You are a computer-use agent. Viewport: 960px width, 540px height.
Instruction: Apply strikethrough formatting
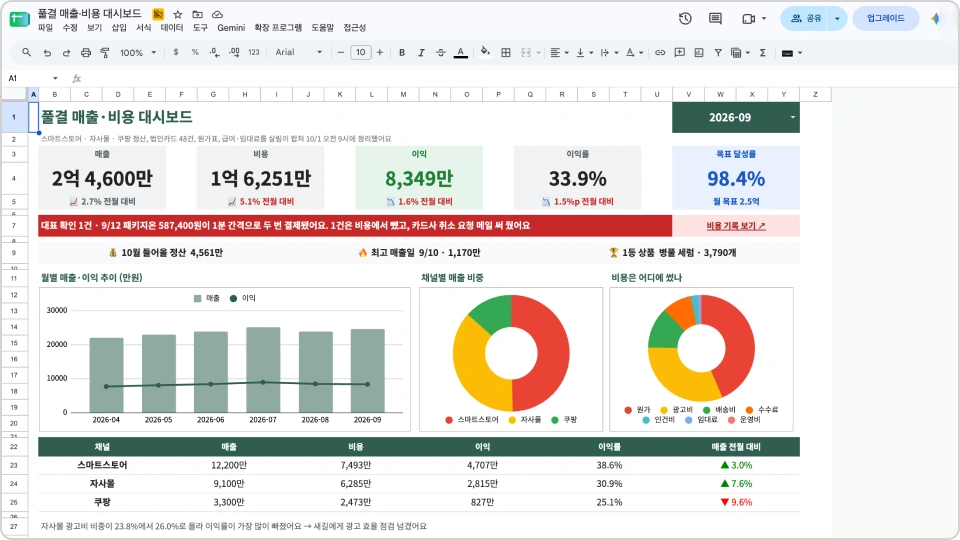(441, 53)
